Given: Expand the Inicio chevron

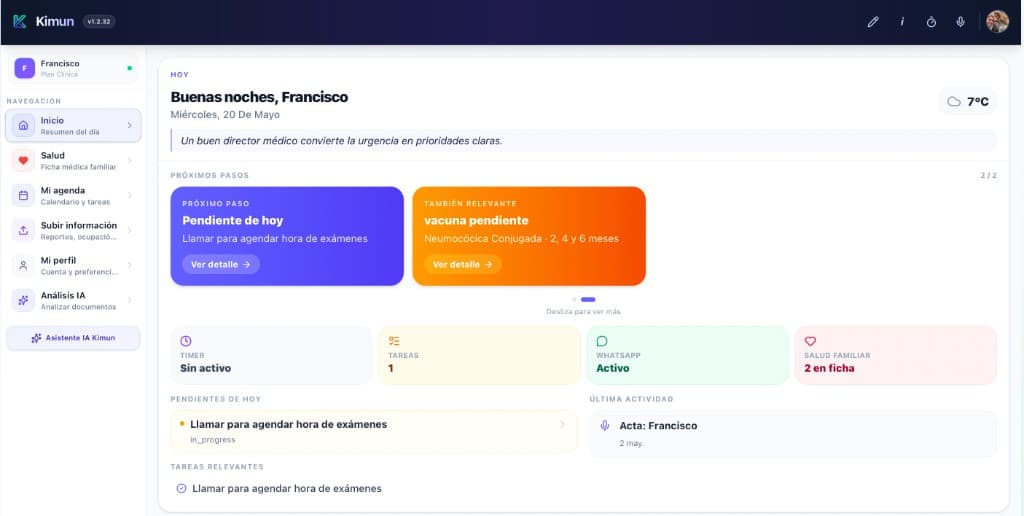Looking at the screenshot, I should 129,125.
